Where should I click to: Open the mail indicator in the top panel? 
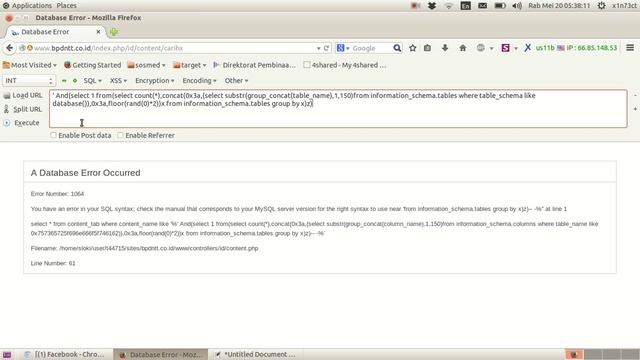click(482, 6)
